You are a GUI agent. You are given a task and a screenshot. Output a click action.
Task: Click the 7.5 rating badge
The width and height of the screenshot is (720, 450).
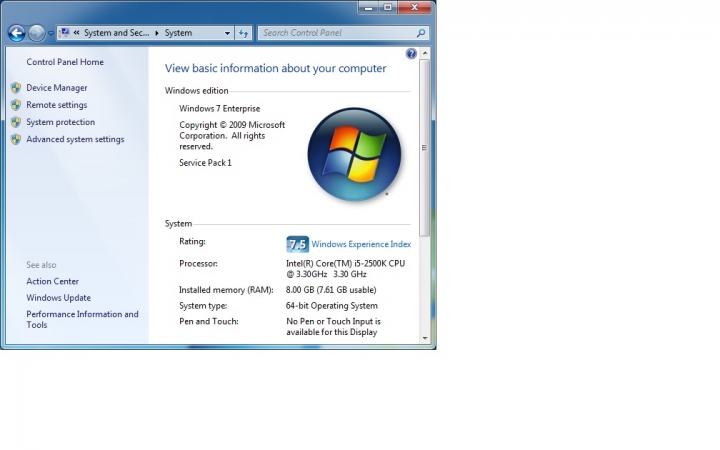(x=298, y=244)
